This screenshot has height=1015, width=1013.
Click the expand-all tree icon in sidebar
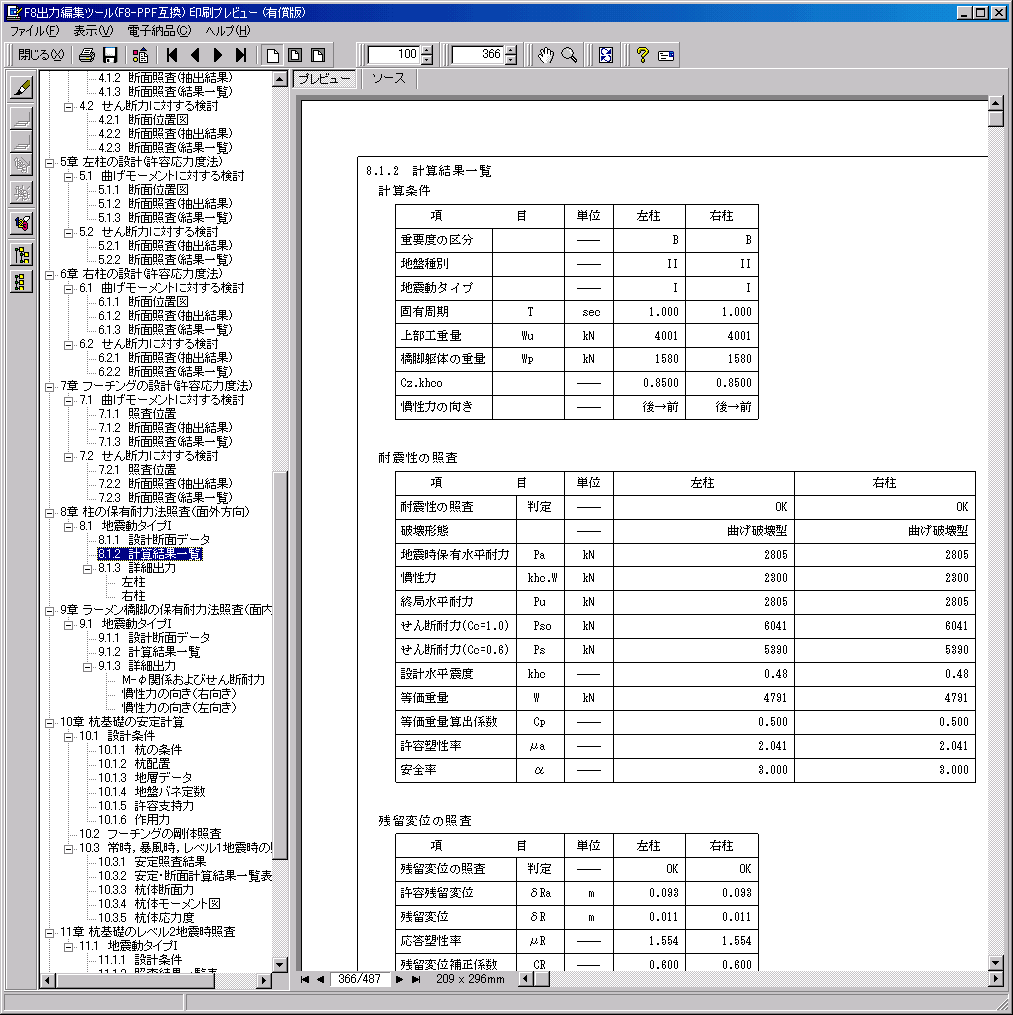coord(21,255)
